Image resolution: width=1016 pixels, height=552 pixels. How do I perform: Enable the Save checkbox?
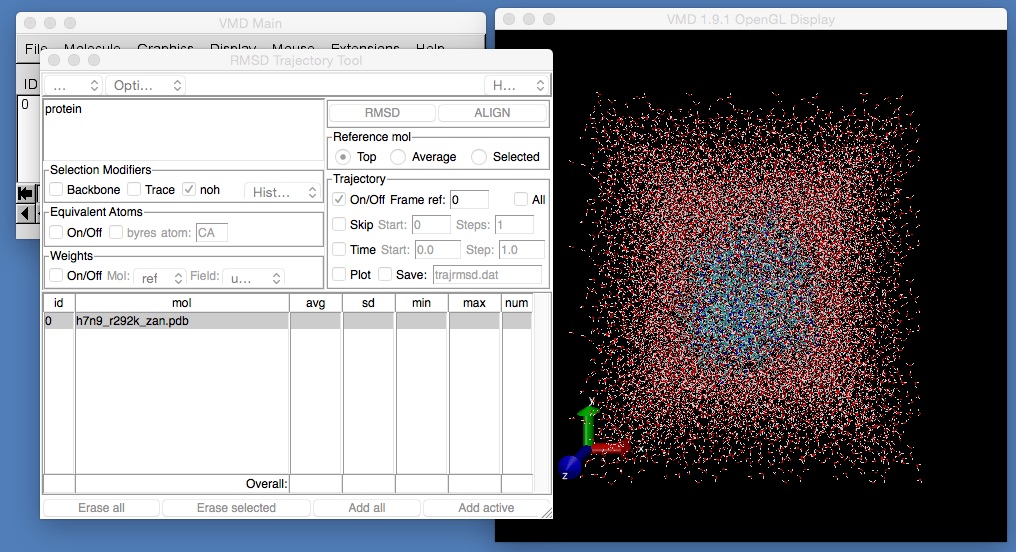[385, 274]
